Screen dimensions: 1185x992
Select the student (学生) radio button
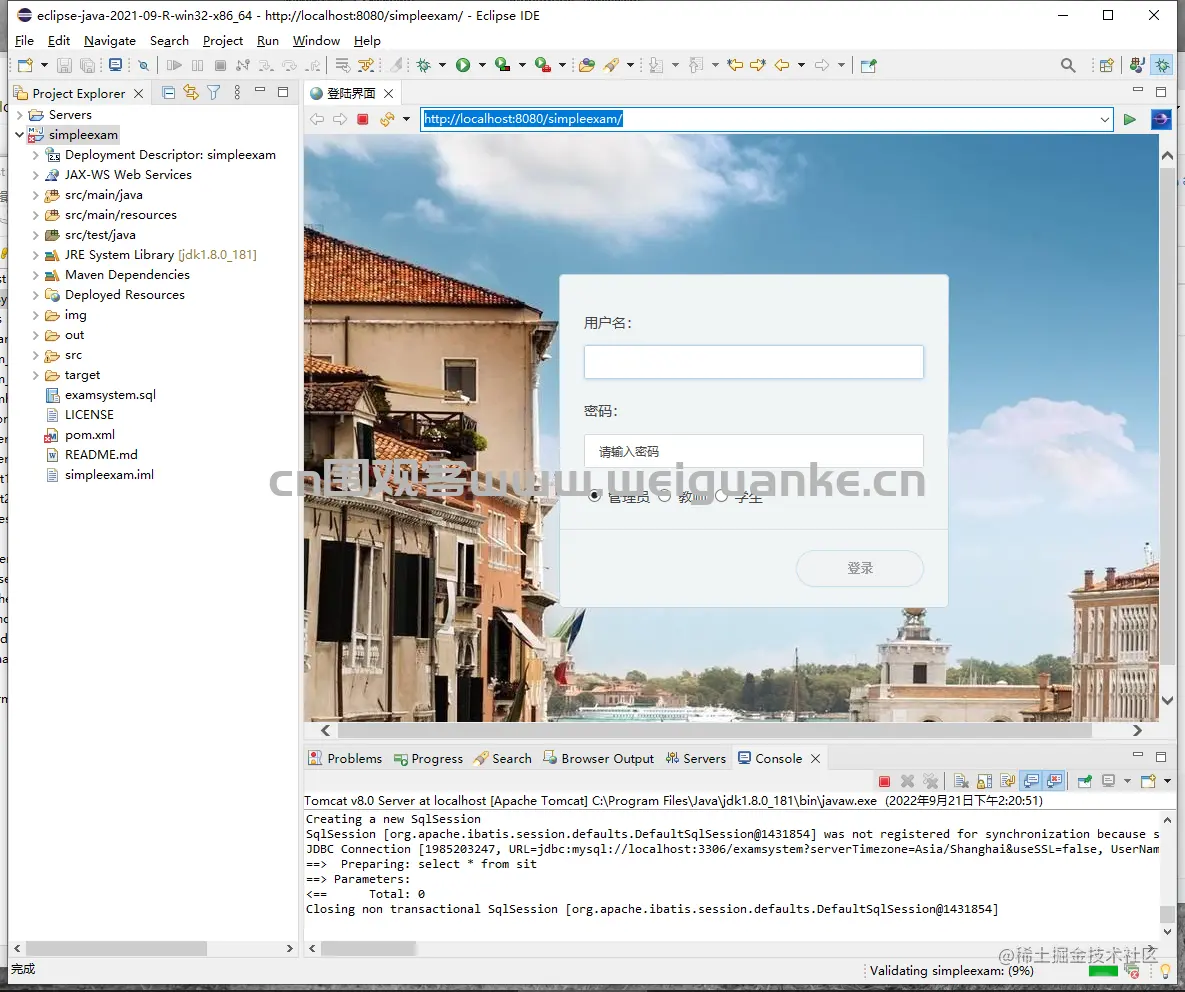[722, 496]
